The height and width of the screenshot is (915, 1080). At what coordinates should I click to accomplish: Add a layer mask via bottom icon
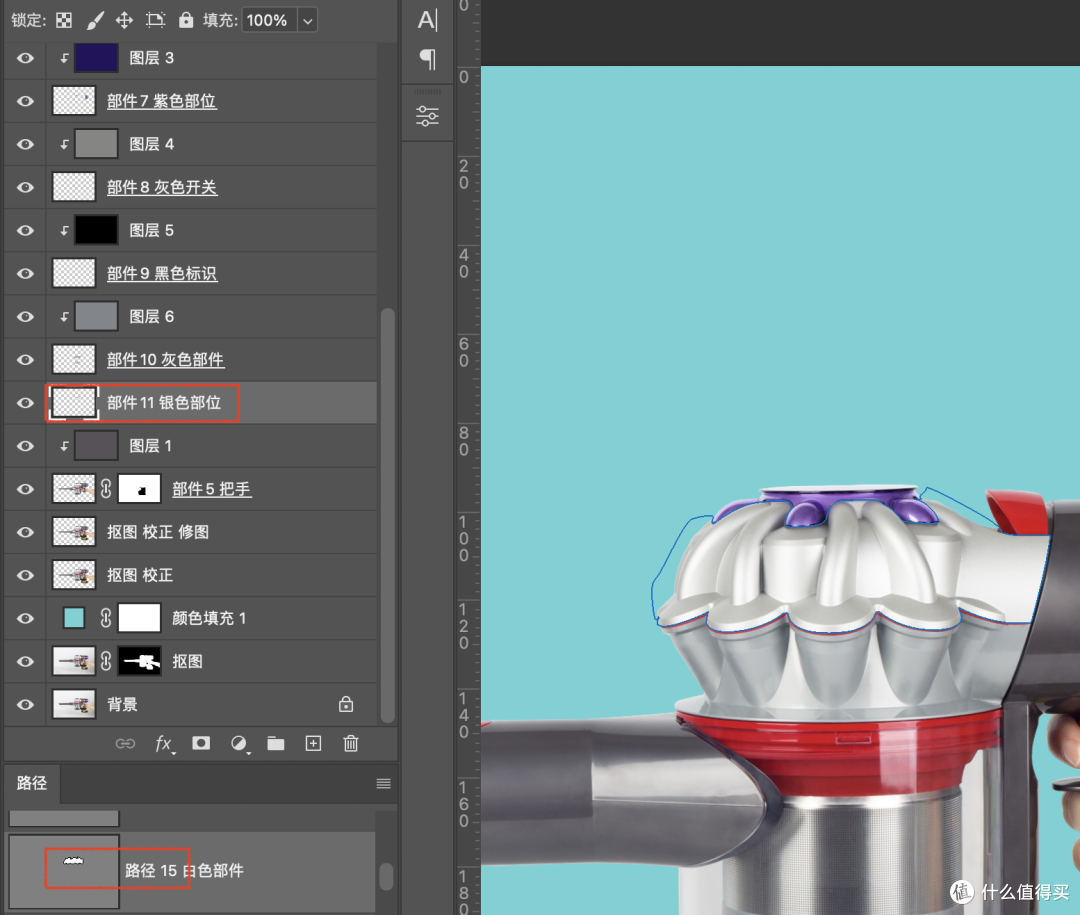coord(201,743)
